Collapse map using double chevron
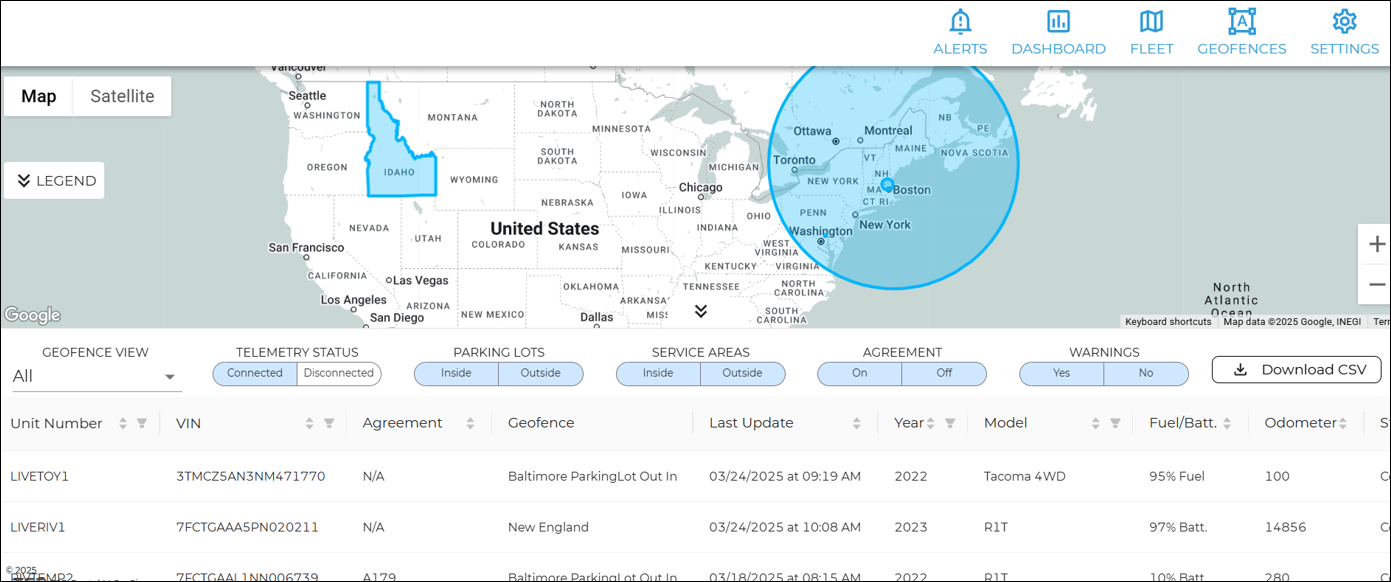This screenshot has height=582, width=1391. point(701,312)
